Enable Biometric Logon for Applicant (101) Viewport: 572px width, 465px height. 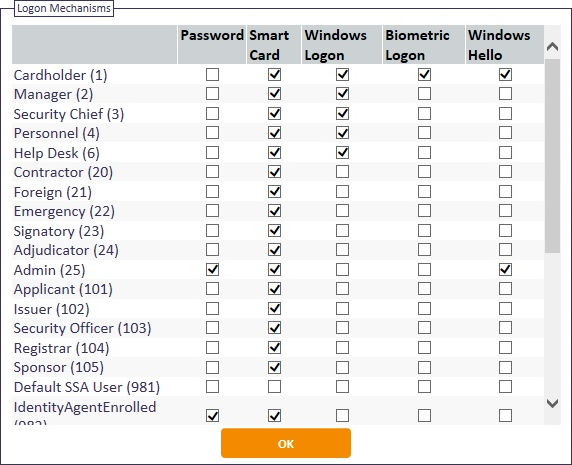(424, 289)
